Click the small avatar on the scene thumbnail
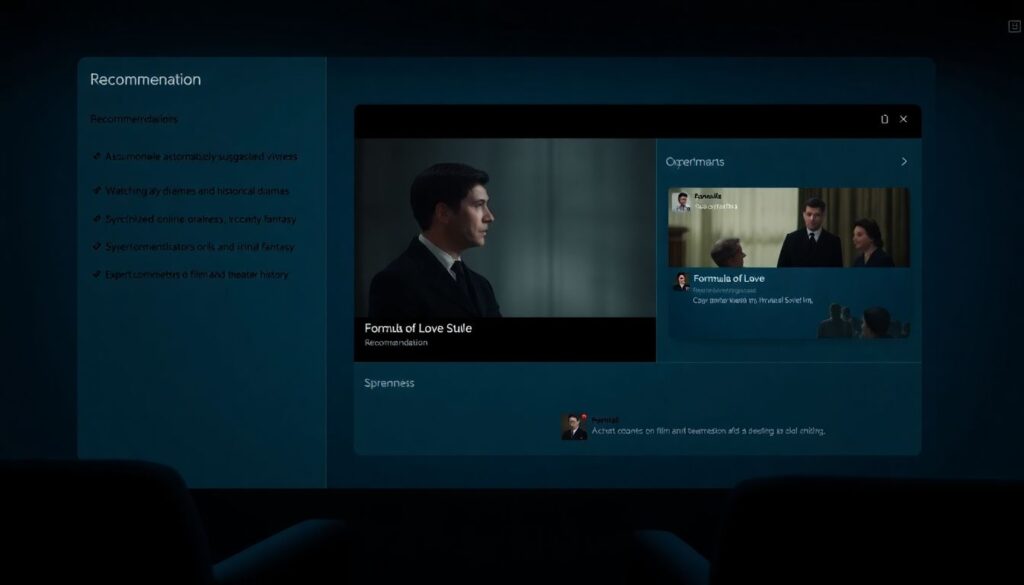Screen dimensions: 1024x585 (682, 201)
